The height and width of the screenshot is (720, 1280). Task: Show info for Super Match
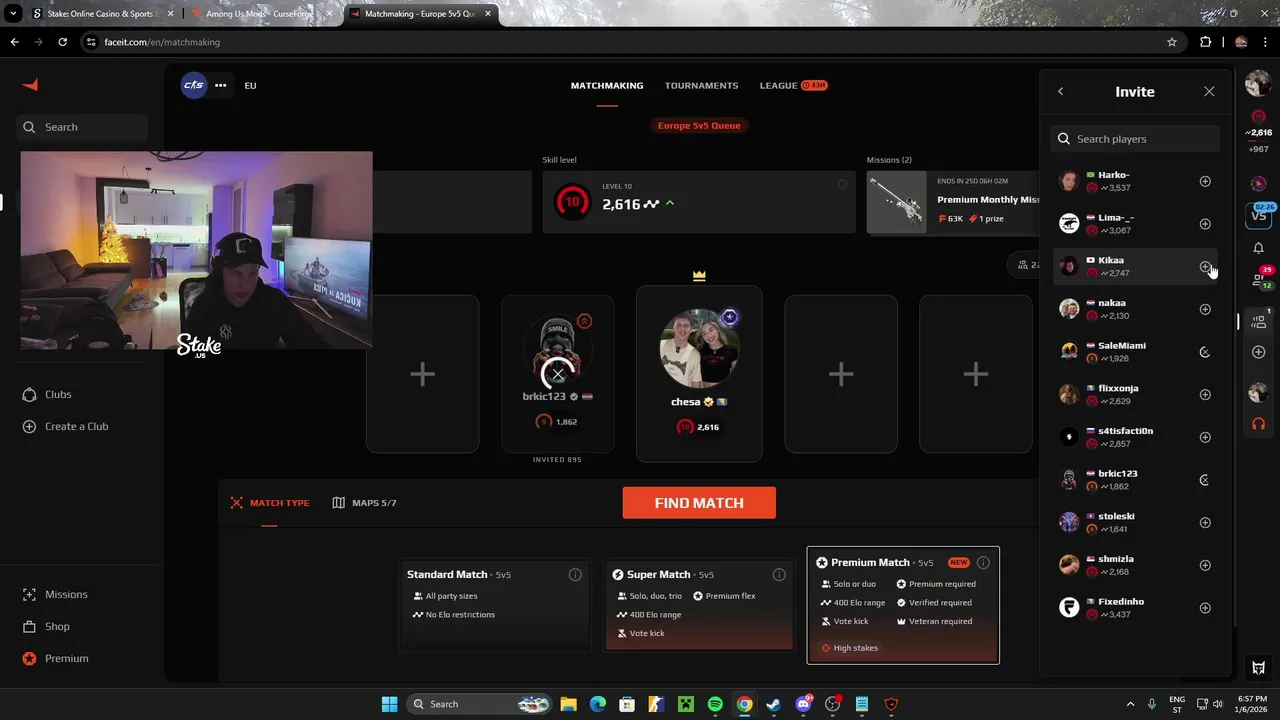click(x=779, y=575)
